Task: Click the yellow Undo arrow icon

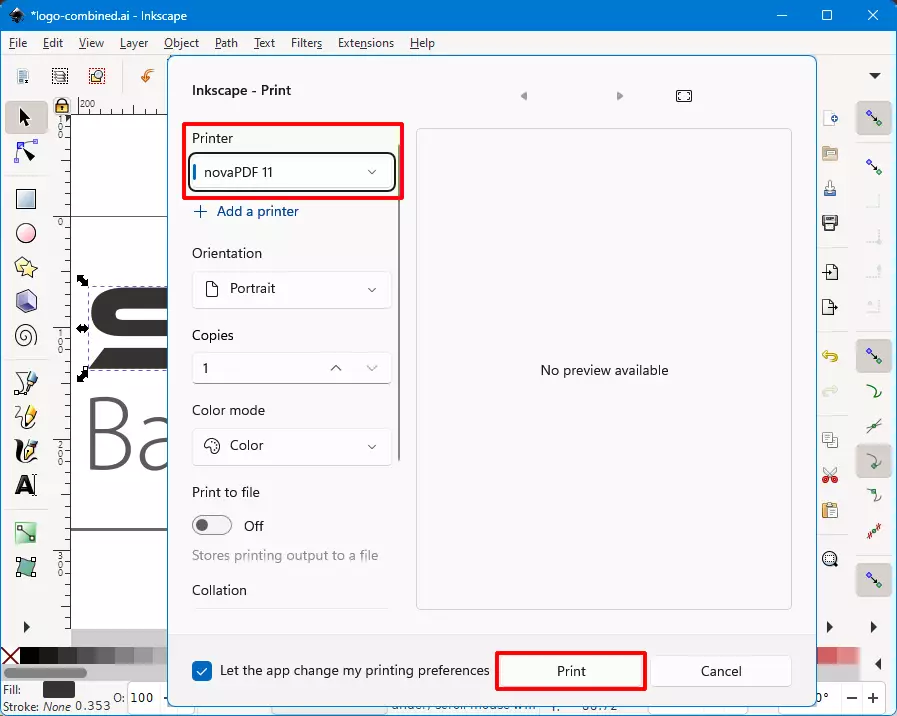Action: 830,356
